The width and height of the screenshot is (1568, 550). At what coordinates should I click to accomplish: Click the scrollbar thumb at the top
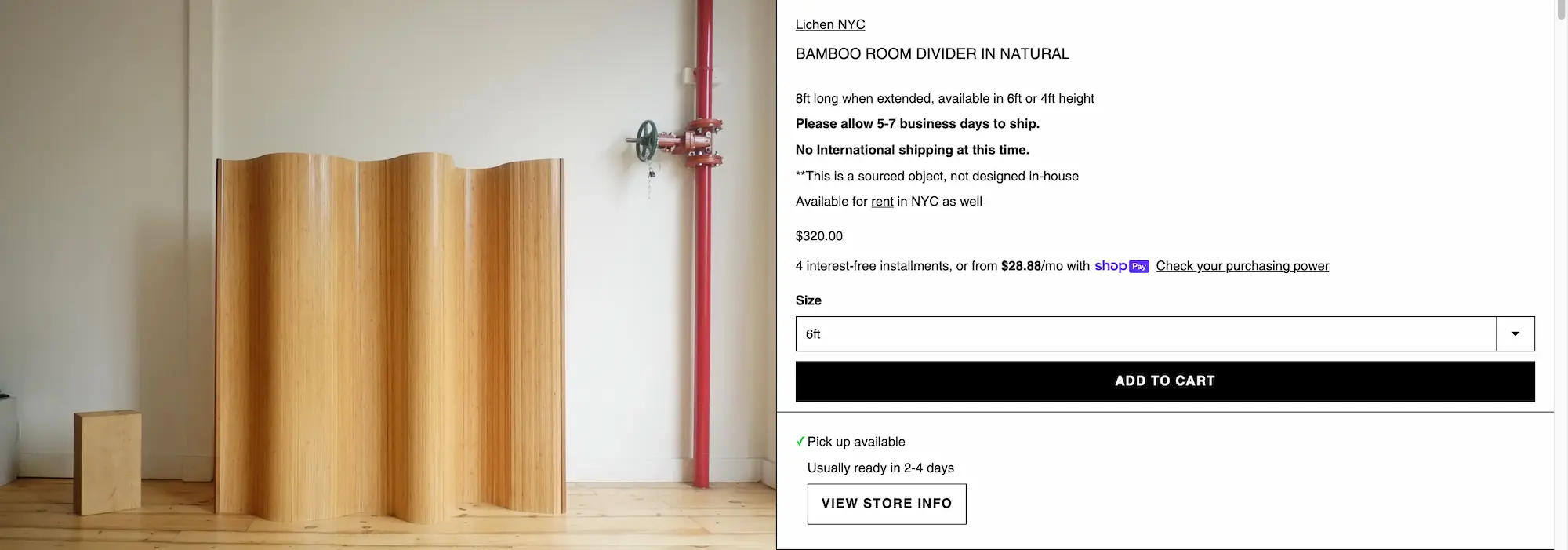tap(1561, 9)
